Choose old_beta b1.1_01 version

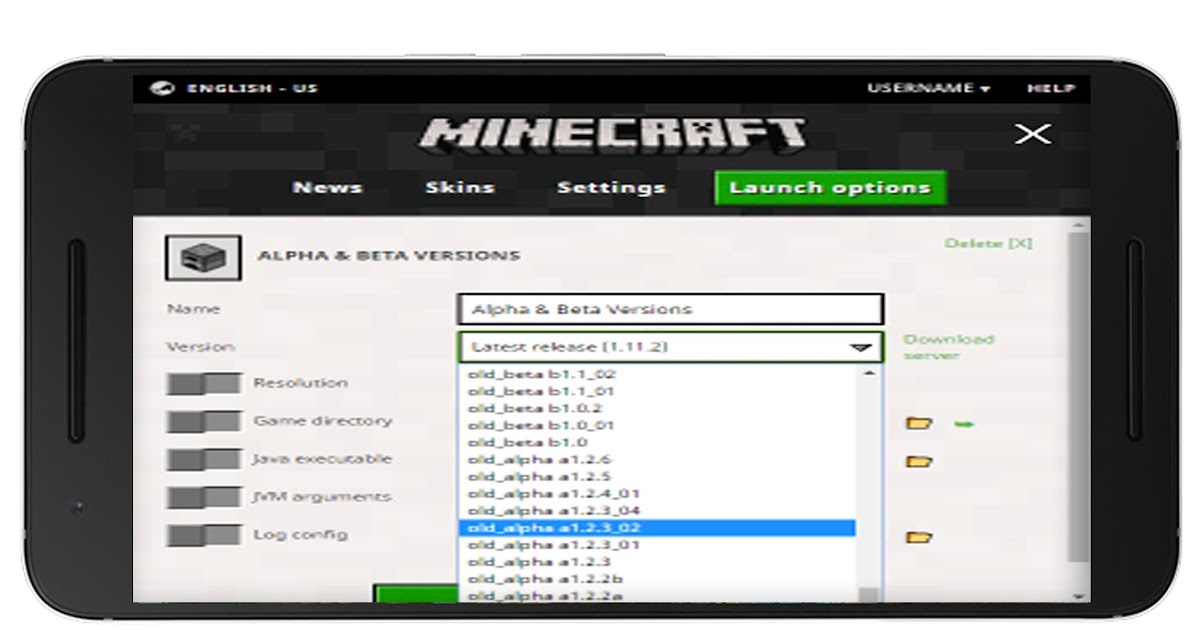(x=542, y=391)
